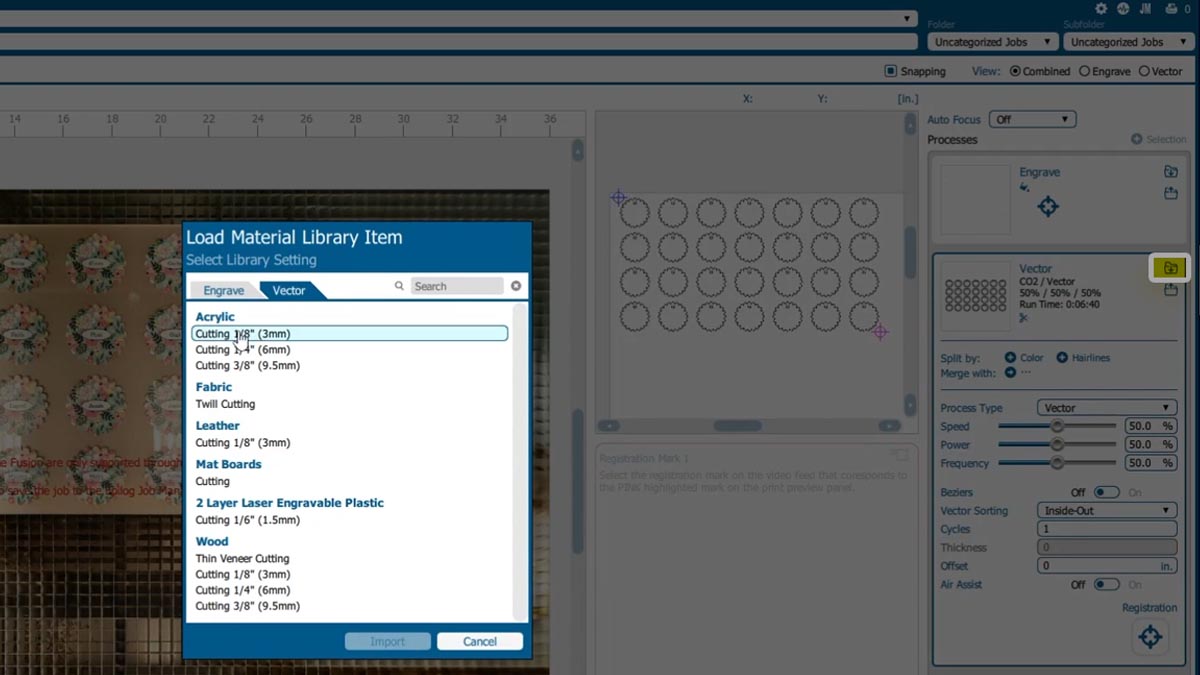Click the plus icon next to Split by Color
This screenshot has height=675, width=1200.
tap(1010, 358)
